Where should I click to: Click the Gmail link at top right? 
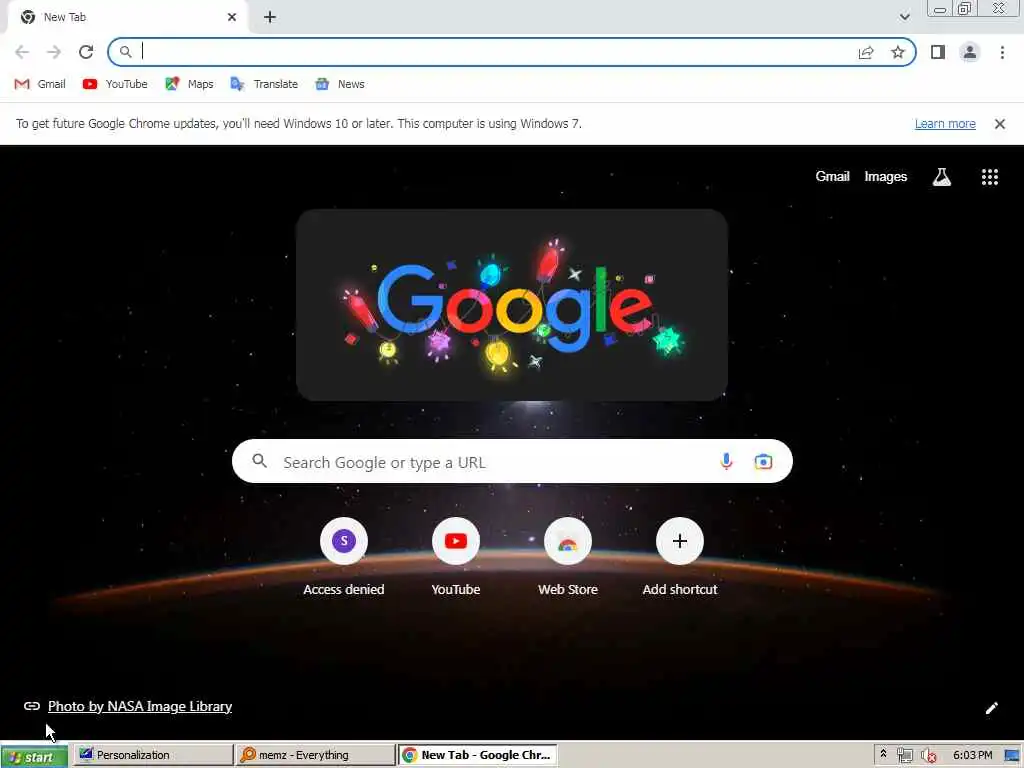pos(832,176)
